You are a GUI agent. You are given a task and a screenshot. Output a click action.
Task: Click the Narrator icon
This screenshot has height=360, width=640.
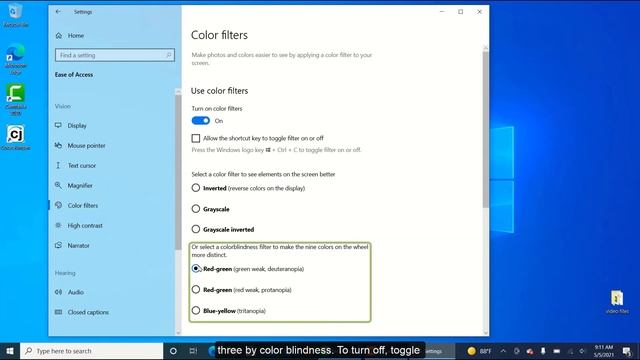(x=58, y=245)
